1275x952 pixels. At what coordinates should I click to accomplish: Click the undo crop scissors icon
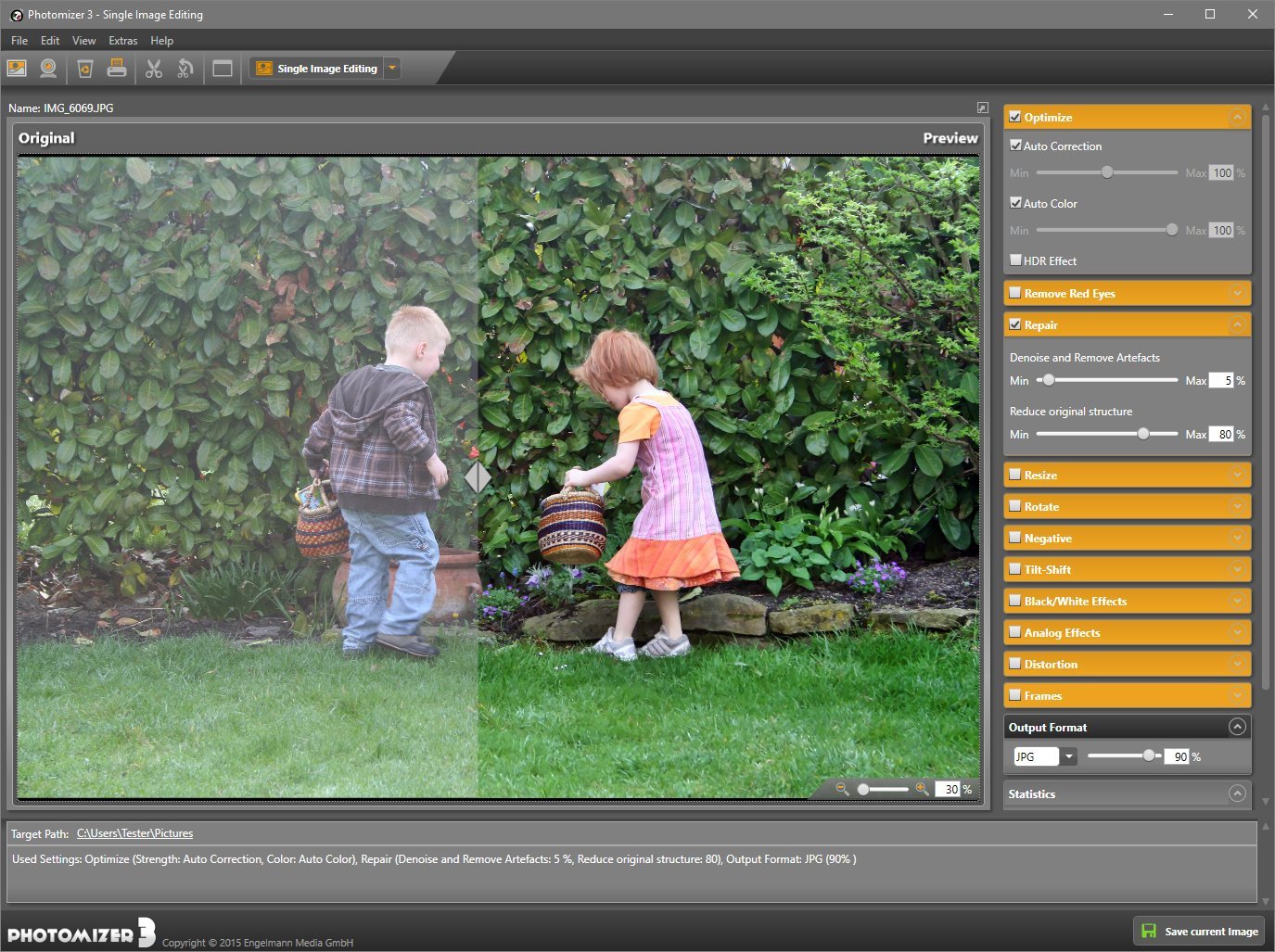tap(185, 69)
